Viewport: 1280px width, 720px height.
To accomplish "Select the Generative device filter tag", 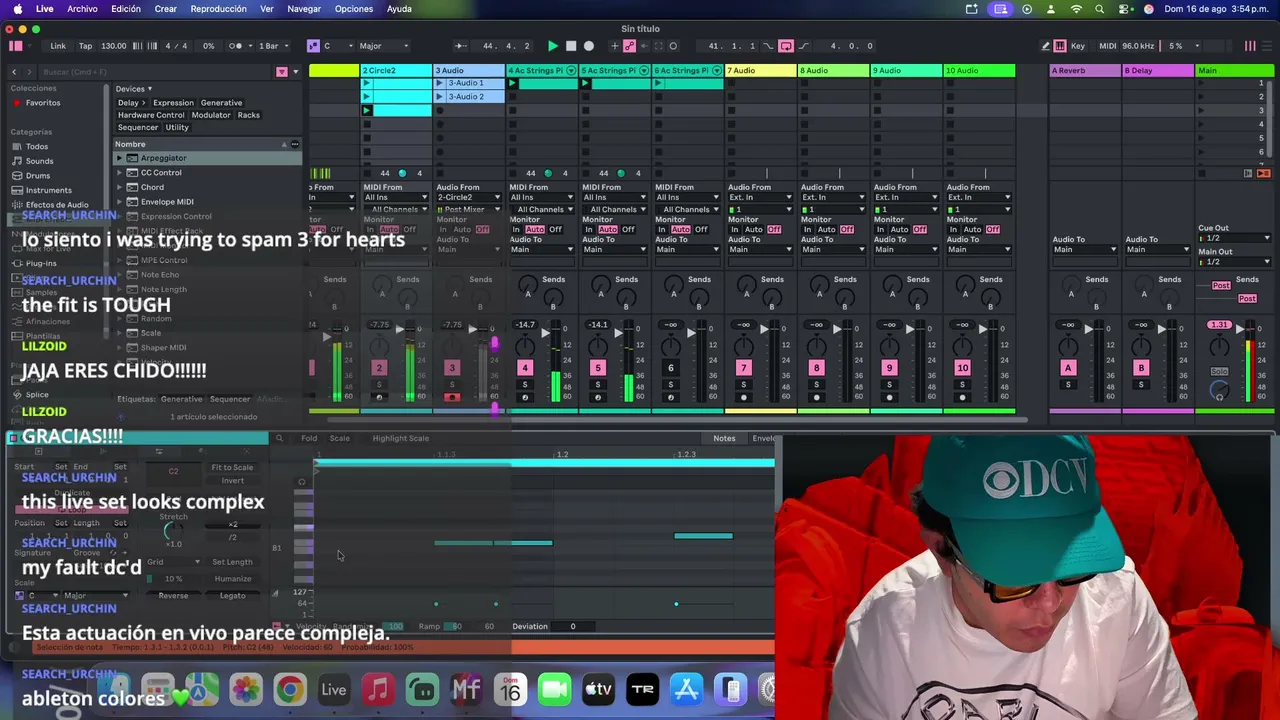I will (x=221, y=103).
